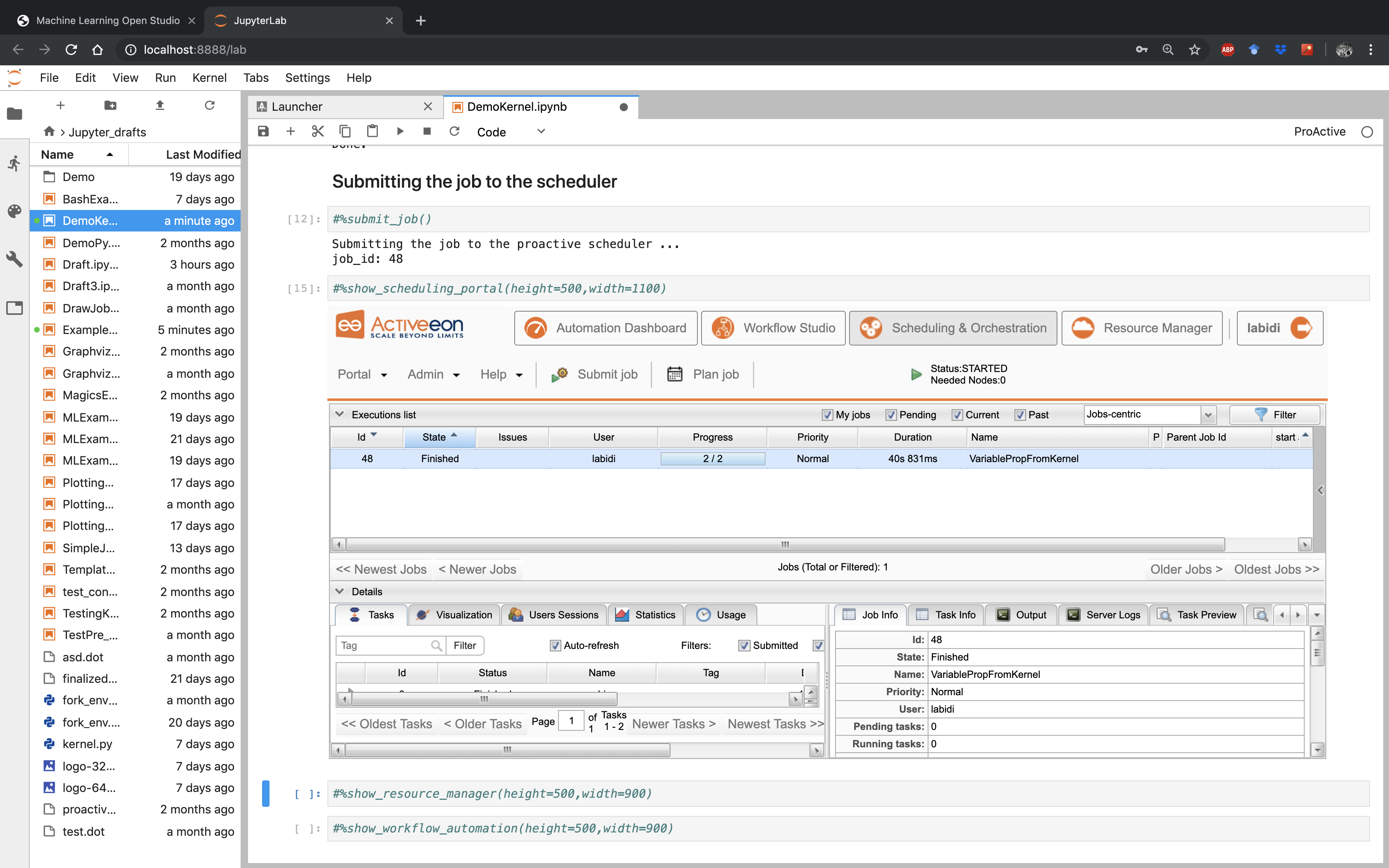Open Resource Manager panel
Screen dimensions: 1389x868
coord(1144,327)
